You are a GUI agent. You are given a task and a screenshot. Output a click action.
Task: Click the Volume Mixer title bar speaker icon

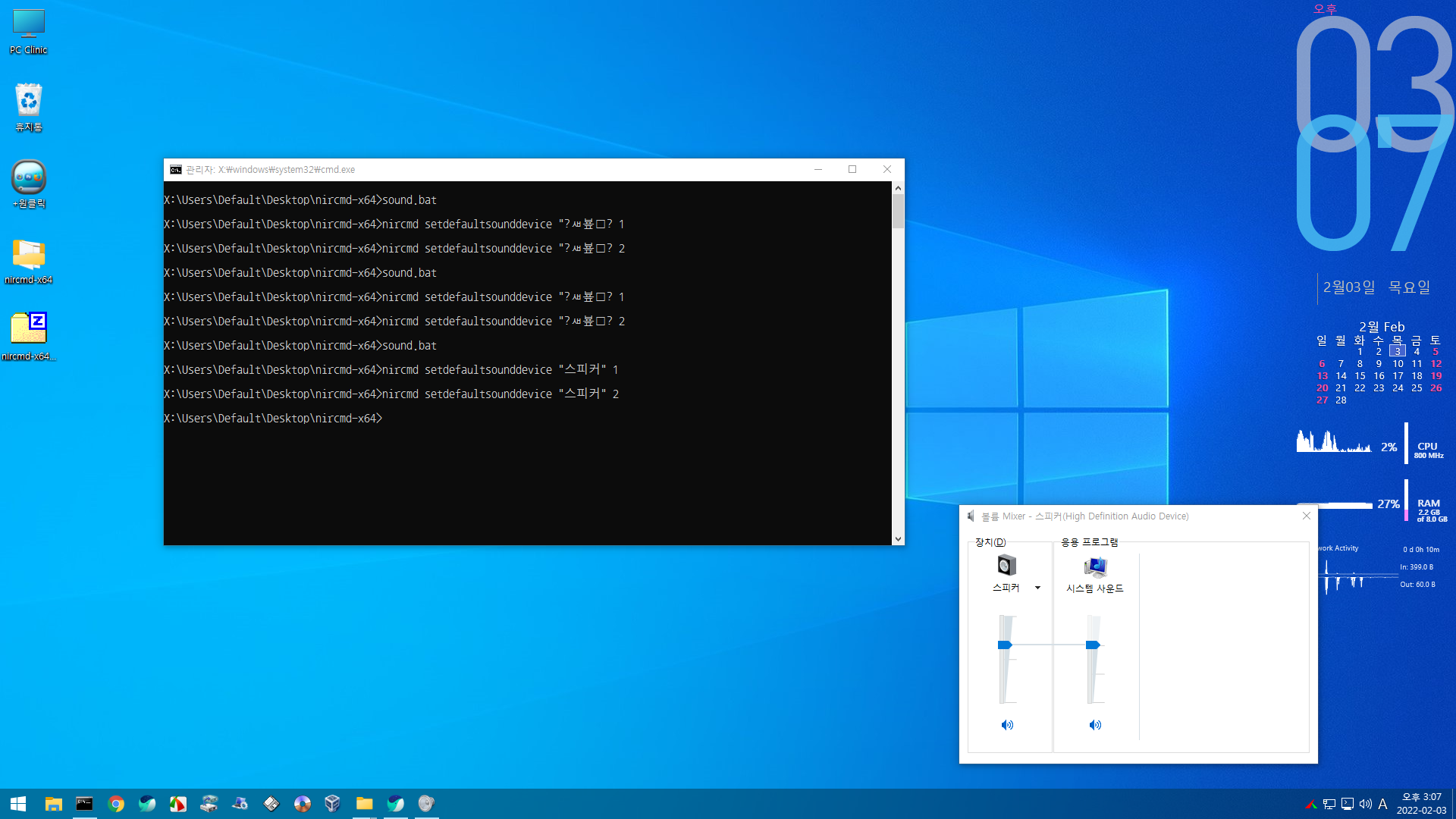(x=971, y=516)
